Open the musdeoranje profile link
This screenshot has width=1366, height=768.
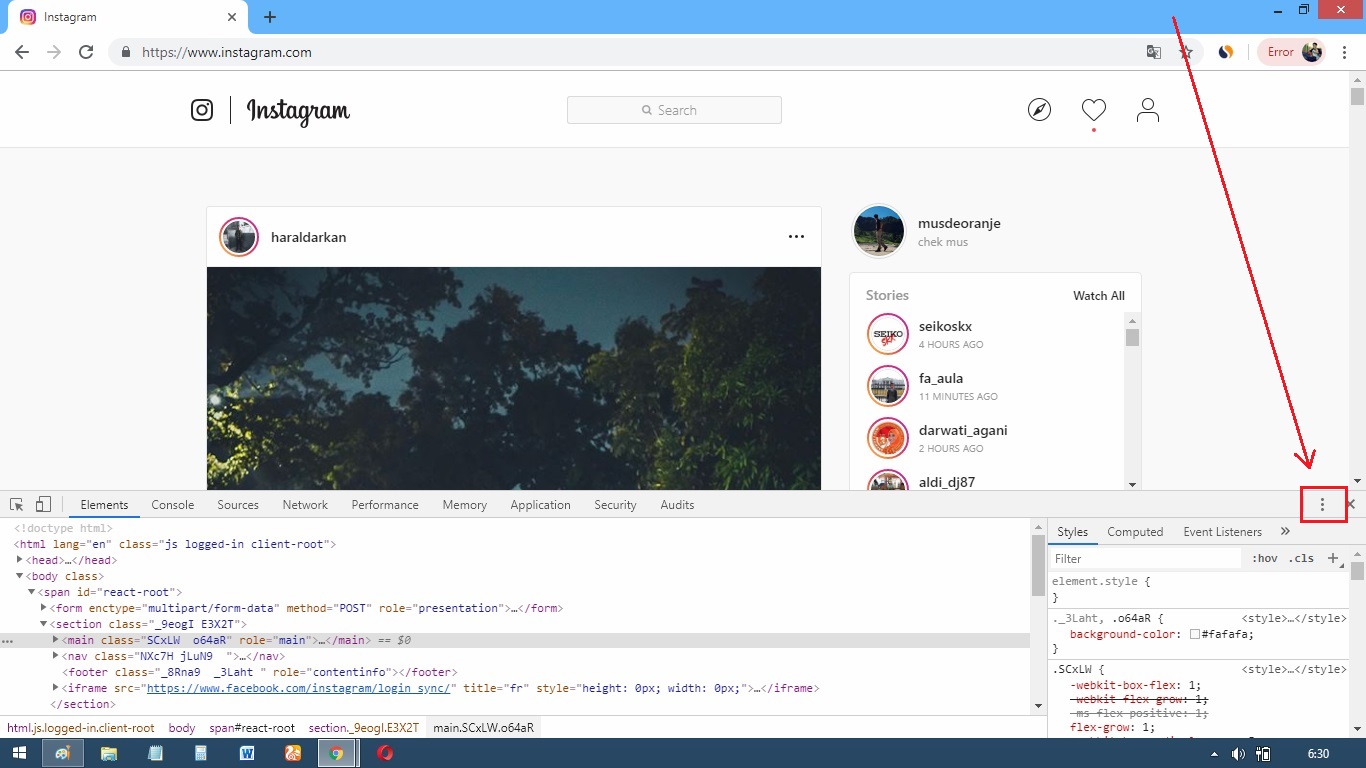point(959,223)
